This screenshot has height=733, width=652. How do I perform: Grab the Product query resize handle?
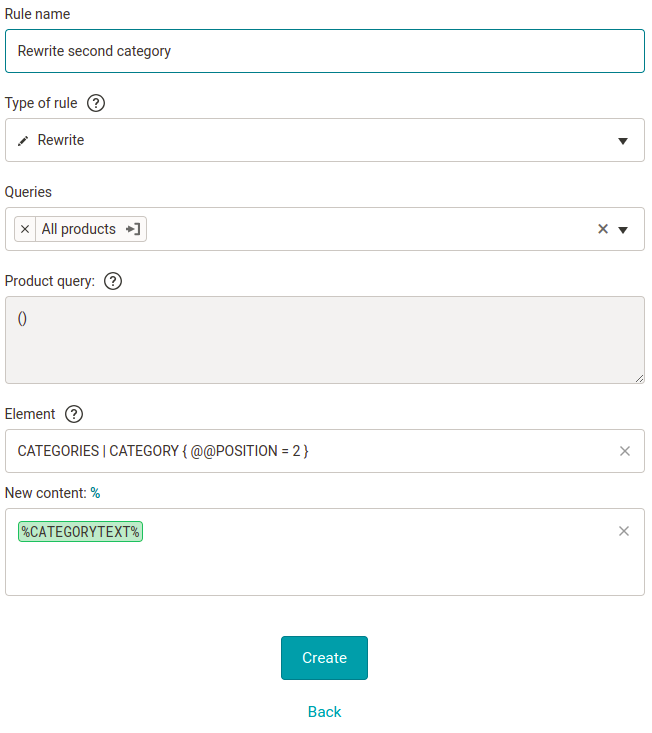click(639, 378)
